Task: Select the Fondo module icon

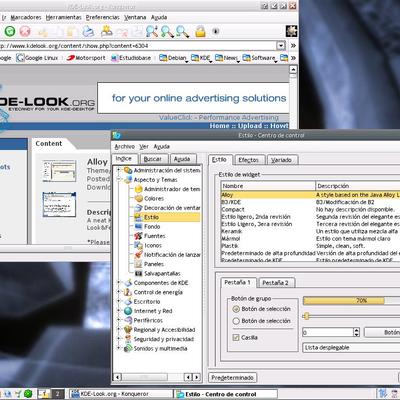Action: tap(139, 226)
